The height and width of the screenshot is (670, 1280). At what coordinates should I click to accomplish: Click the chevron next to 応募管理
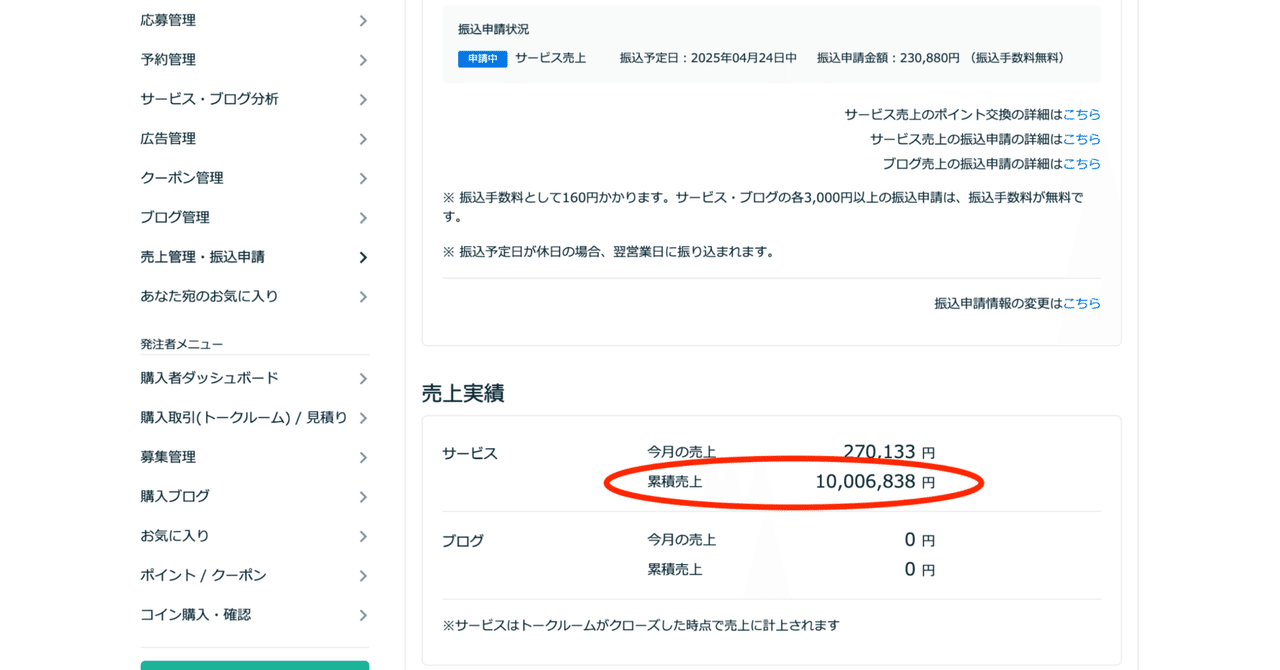coord(363,21)
